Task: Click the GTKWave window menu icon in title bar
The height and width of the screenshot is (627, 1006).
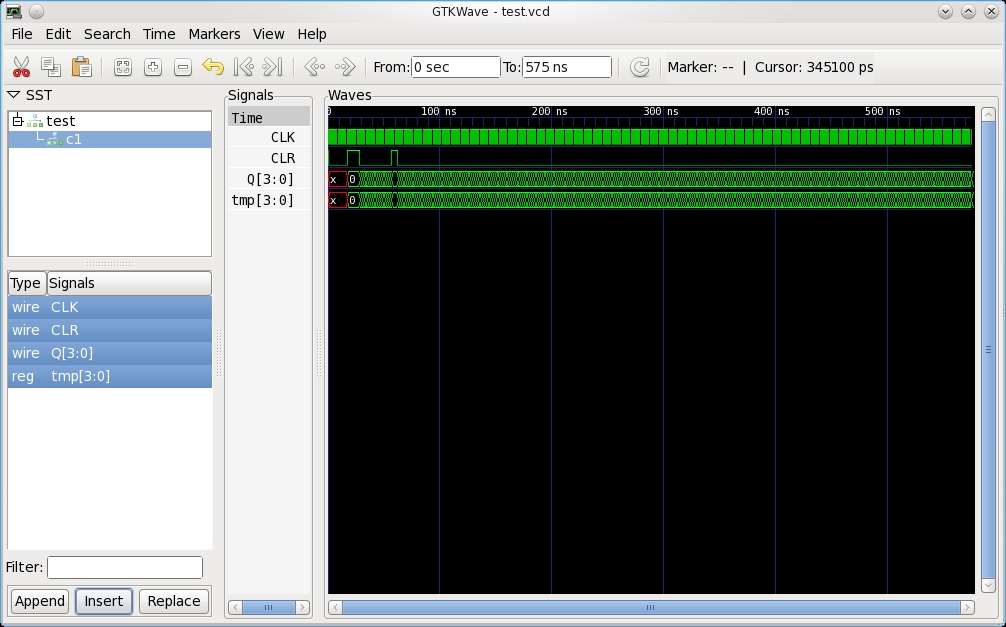Action: click(x=13, y=12)
